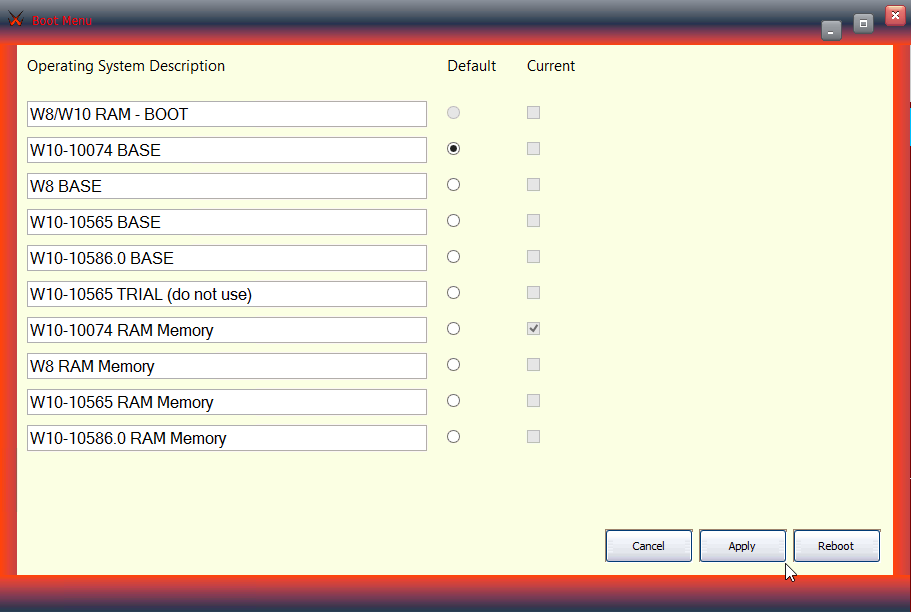Focus the W8 BASE description field
911x612 pixels.
[227, 186]
